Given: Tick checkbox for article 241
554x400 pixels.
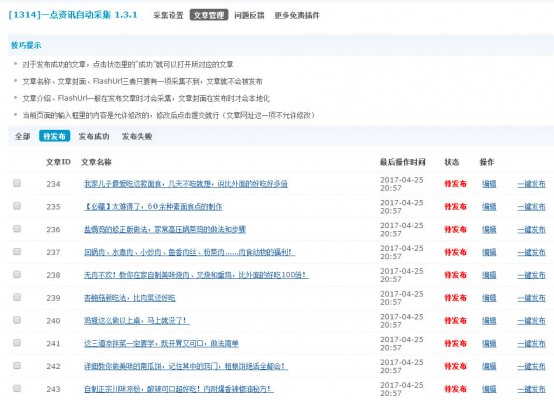Looking at the screenshot, I should tap(17, 343).
